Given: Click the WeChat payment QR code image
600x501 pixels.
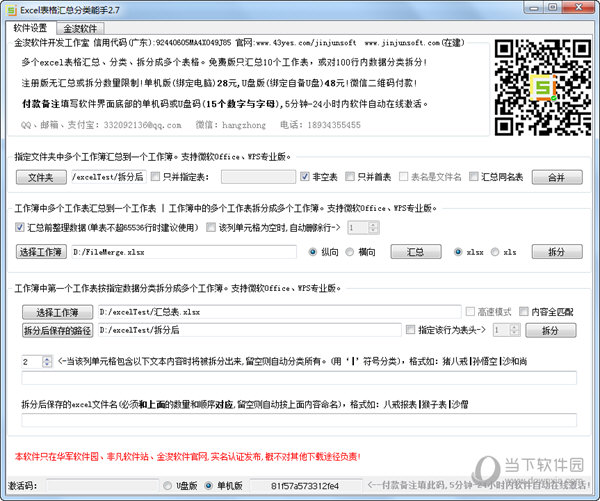Looking at the screenshot, I should [x=543, y=87].
